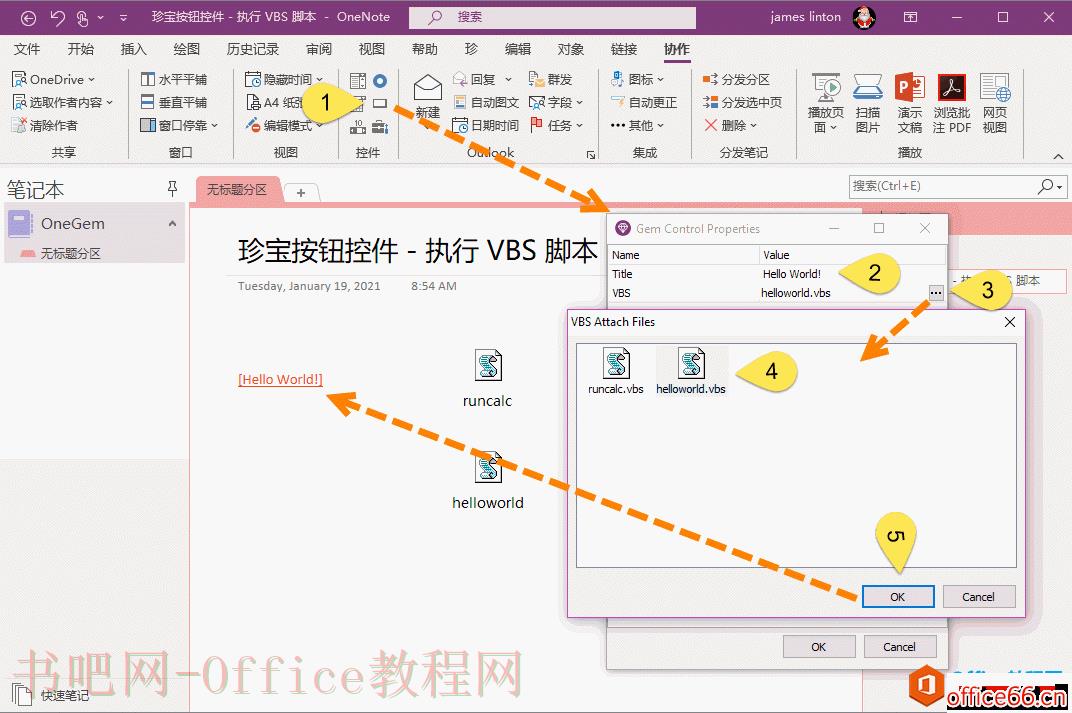Insert a list box control

click(x=358, y=81)
